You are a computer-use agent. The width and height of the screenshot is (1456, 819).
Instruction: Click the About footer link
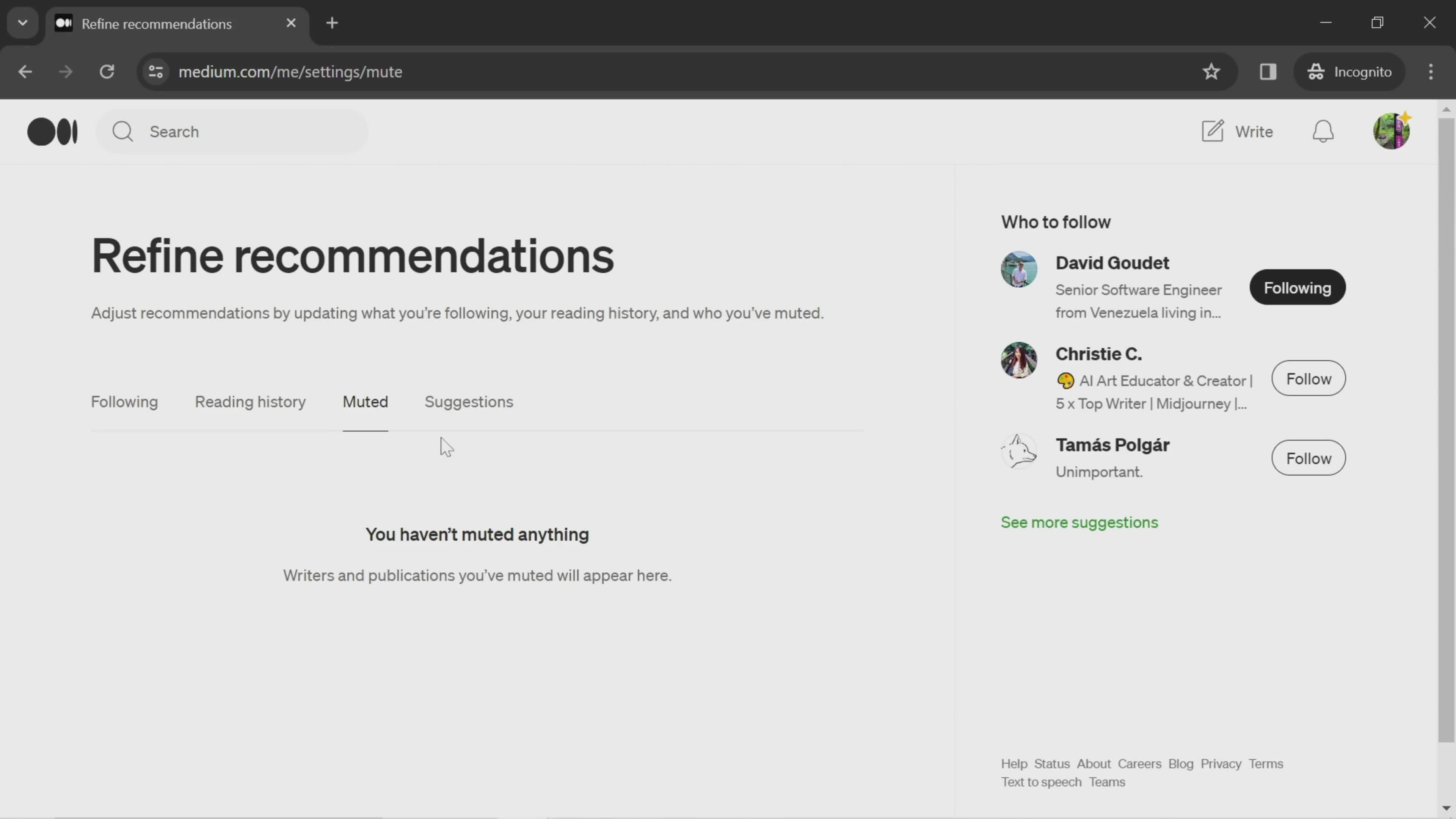click(x=1094, y=763)
